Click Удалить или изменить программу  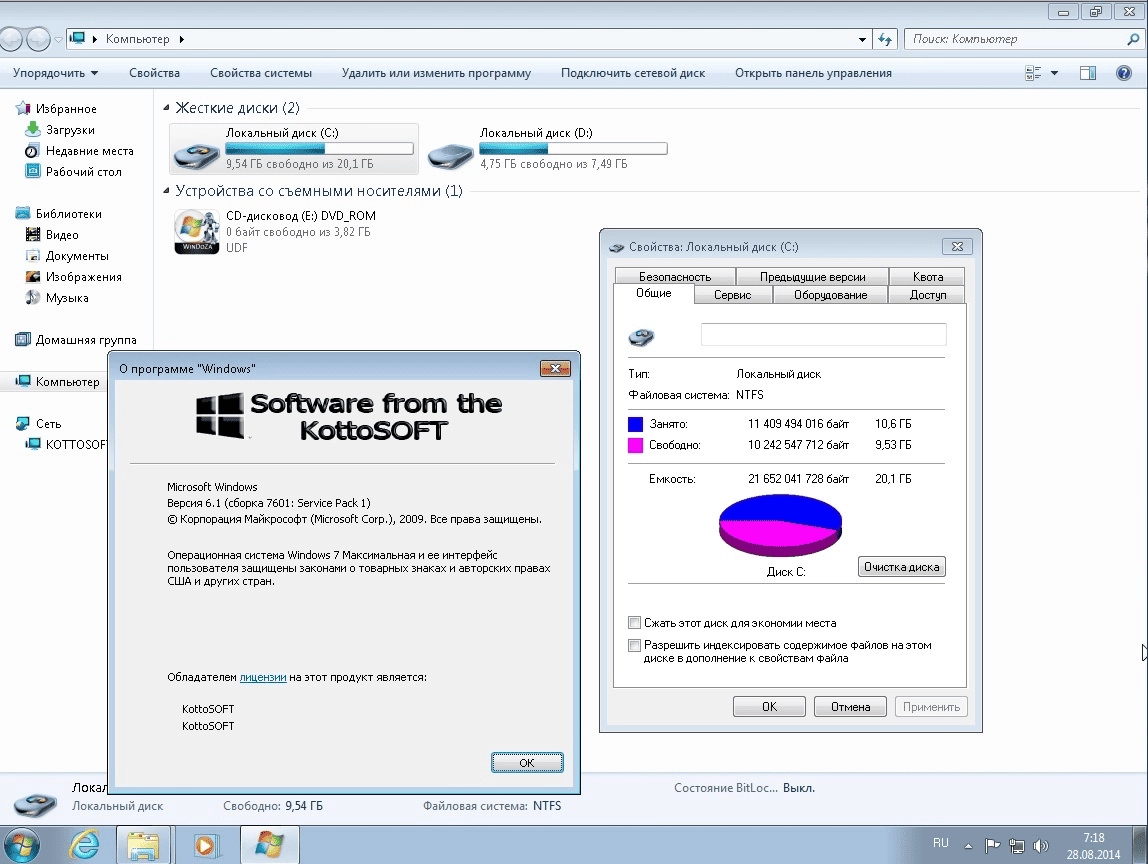(x=436, y=73)
